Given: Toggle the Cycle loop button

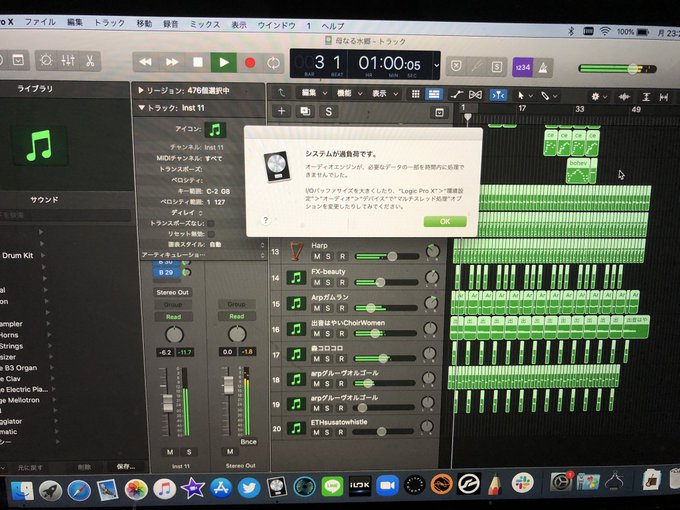Looking at the screenshot, I should pyautogui.click(x=273, y=63).
